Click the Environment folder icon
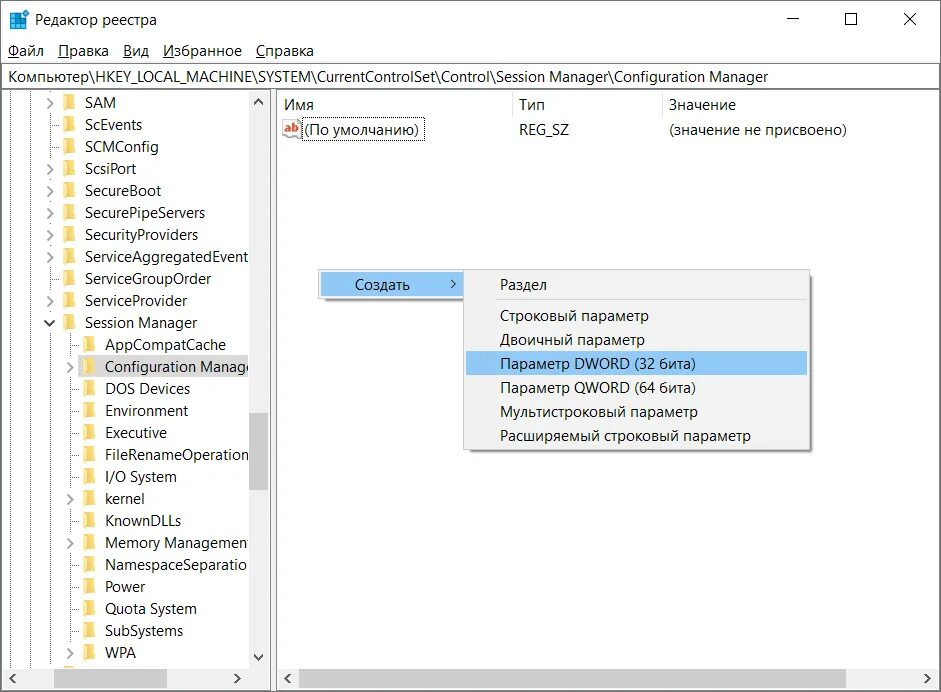This screenshot has width=941, height=692. (89, 411)
